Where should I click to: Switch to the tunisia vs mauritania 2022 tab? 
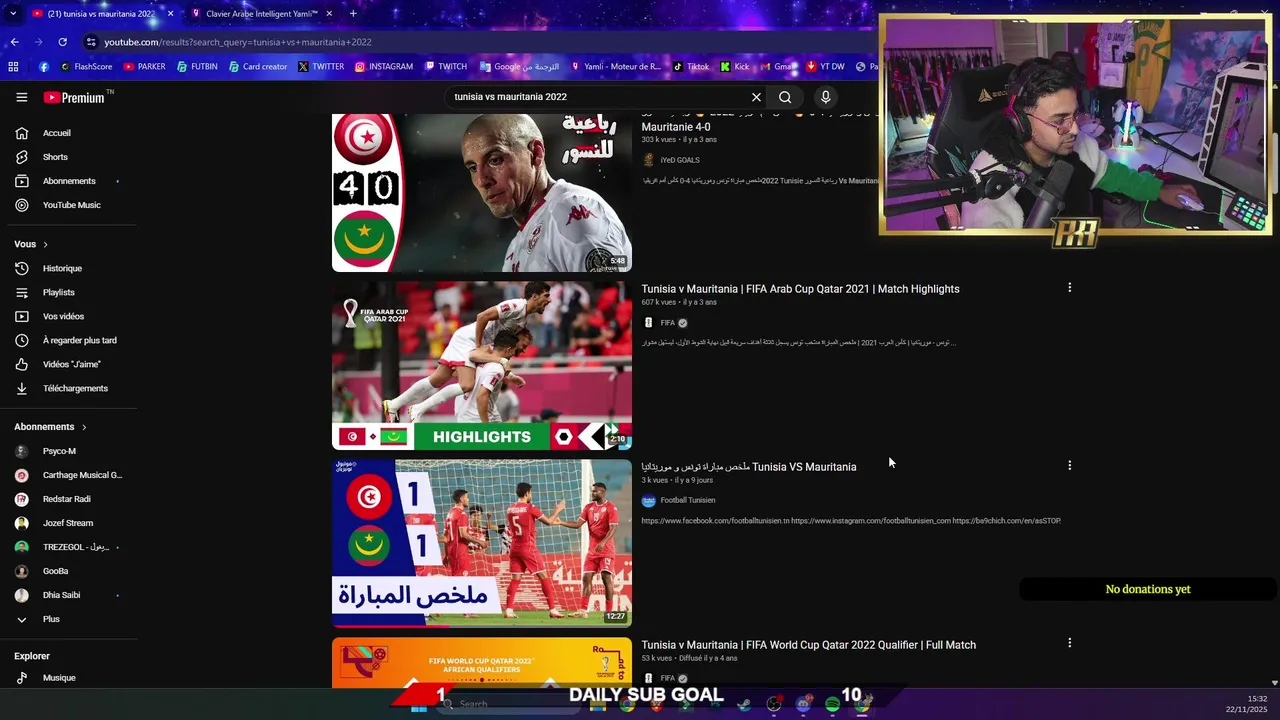(x=102, y=14)
